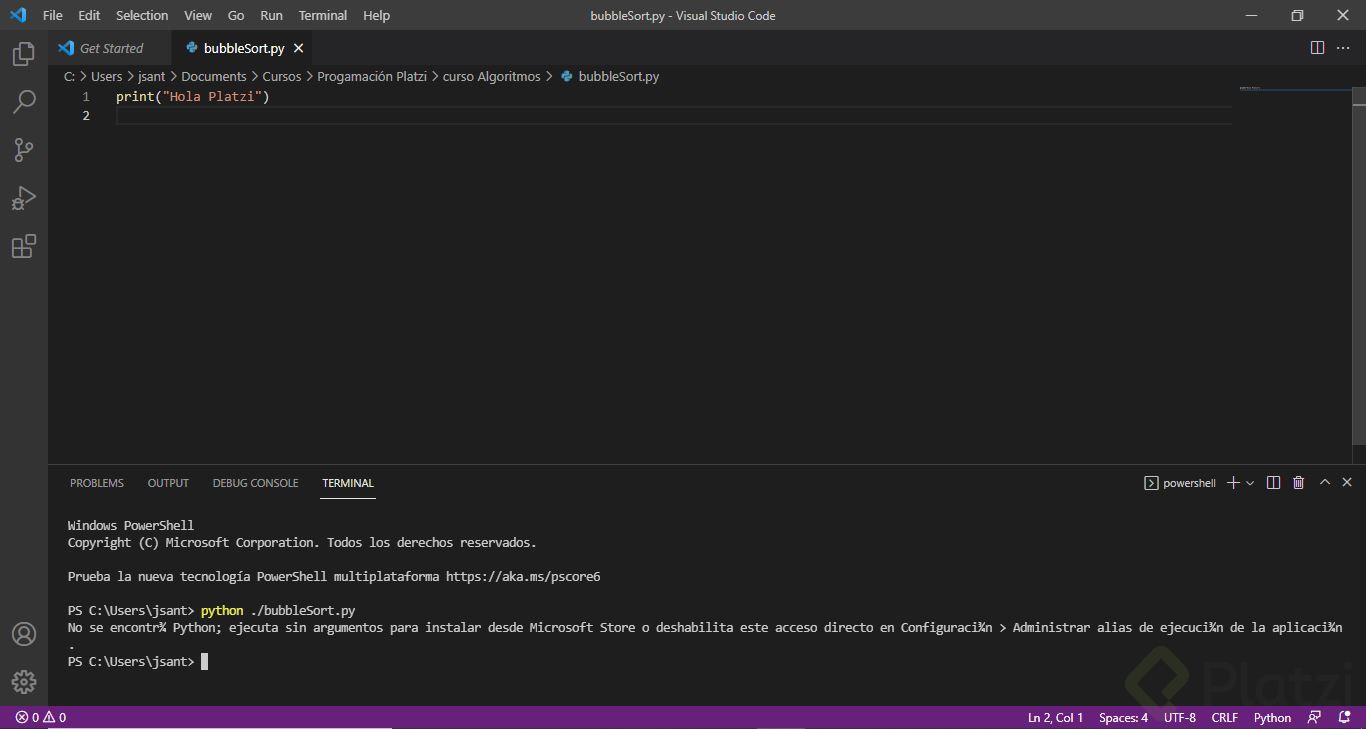Minimize the Visual Studio Code window
Image resolution: width=1366 pixels, height=729 pixels.
1251,15
